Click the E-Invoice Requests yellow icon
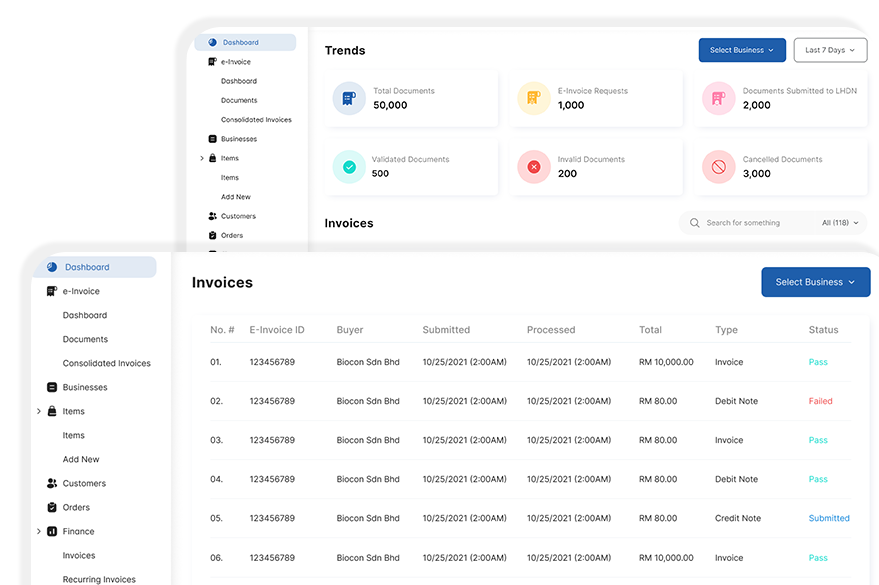879x585 pixels. (534, 98)
